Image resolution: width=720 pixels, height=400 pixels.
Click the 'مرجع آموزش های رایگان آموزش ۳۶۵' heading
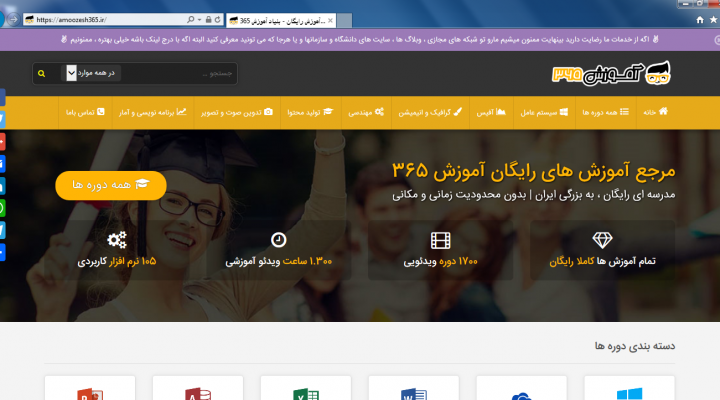[x=534, y=171]
